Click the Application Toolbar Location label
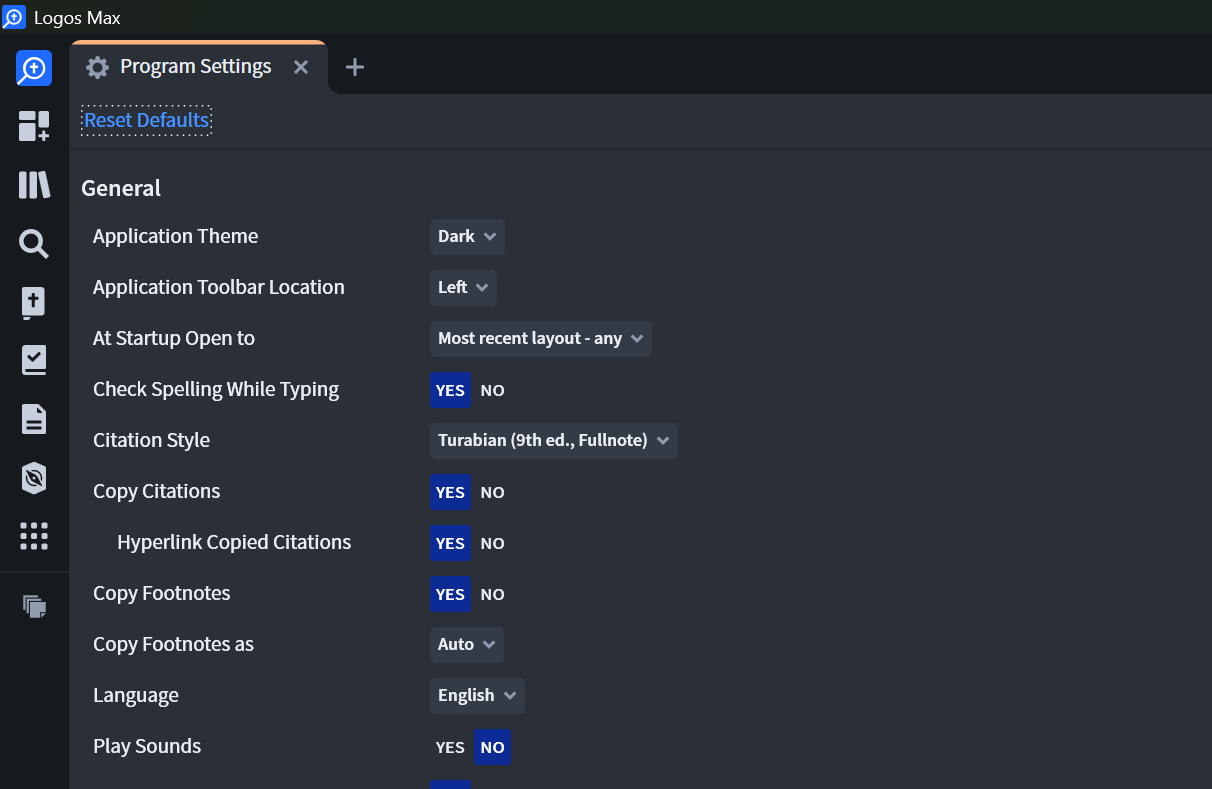 pos(219,287)
